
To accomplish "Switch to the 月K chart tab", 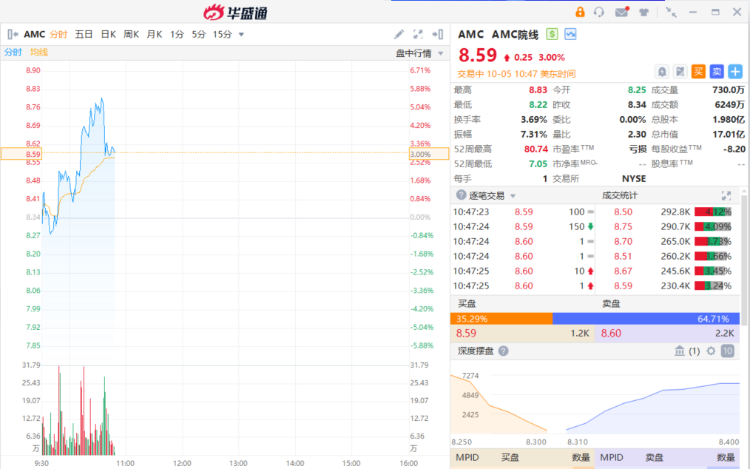I will tap(154, 34).
